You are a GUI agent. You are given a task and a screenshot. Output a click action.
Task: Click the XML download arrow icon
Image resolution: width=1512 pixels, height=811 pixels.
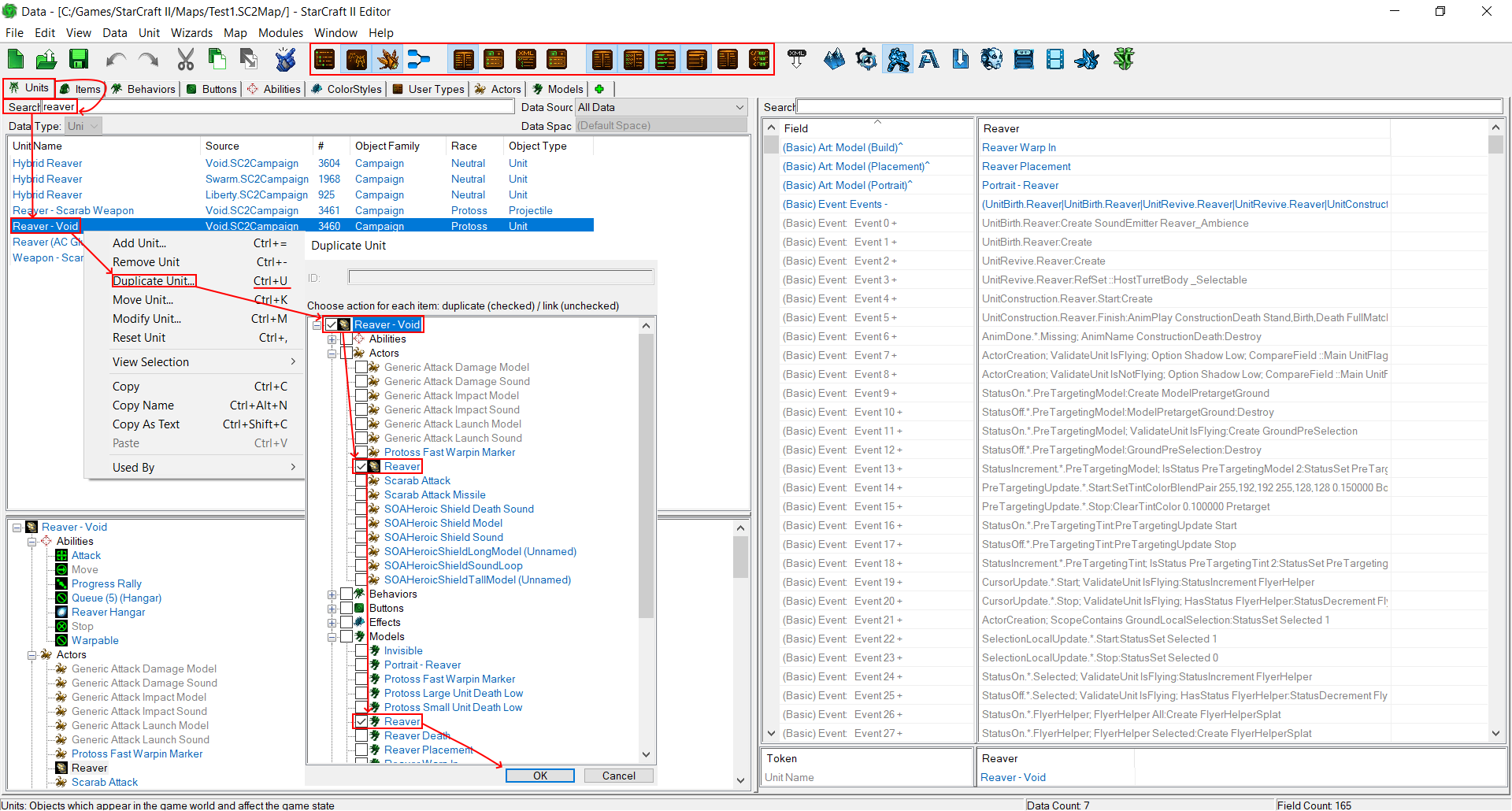[x=797, y=60]
